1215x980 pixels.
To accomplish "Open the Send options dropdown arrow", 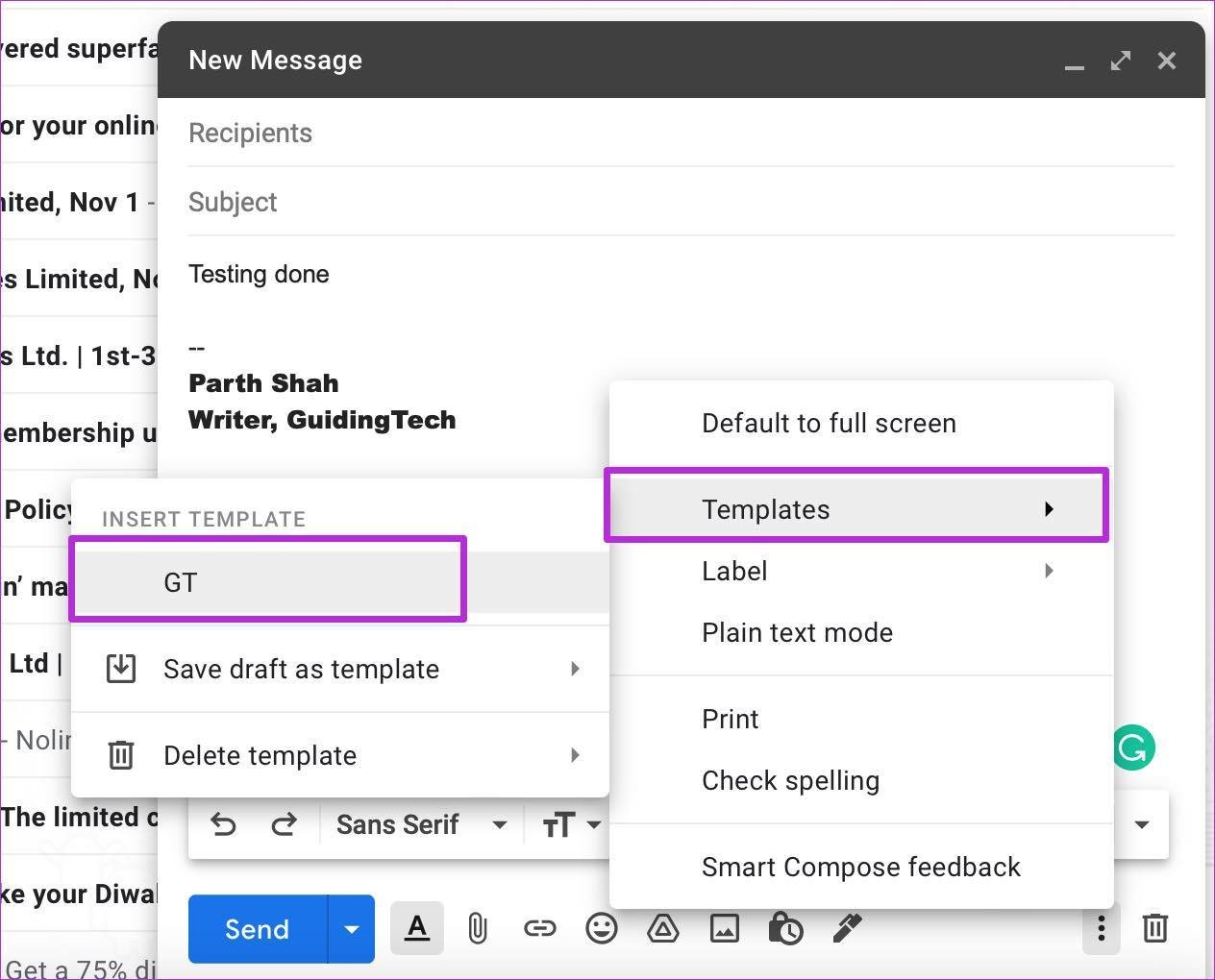I will (351, 928).
